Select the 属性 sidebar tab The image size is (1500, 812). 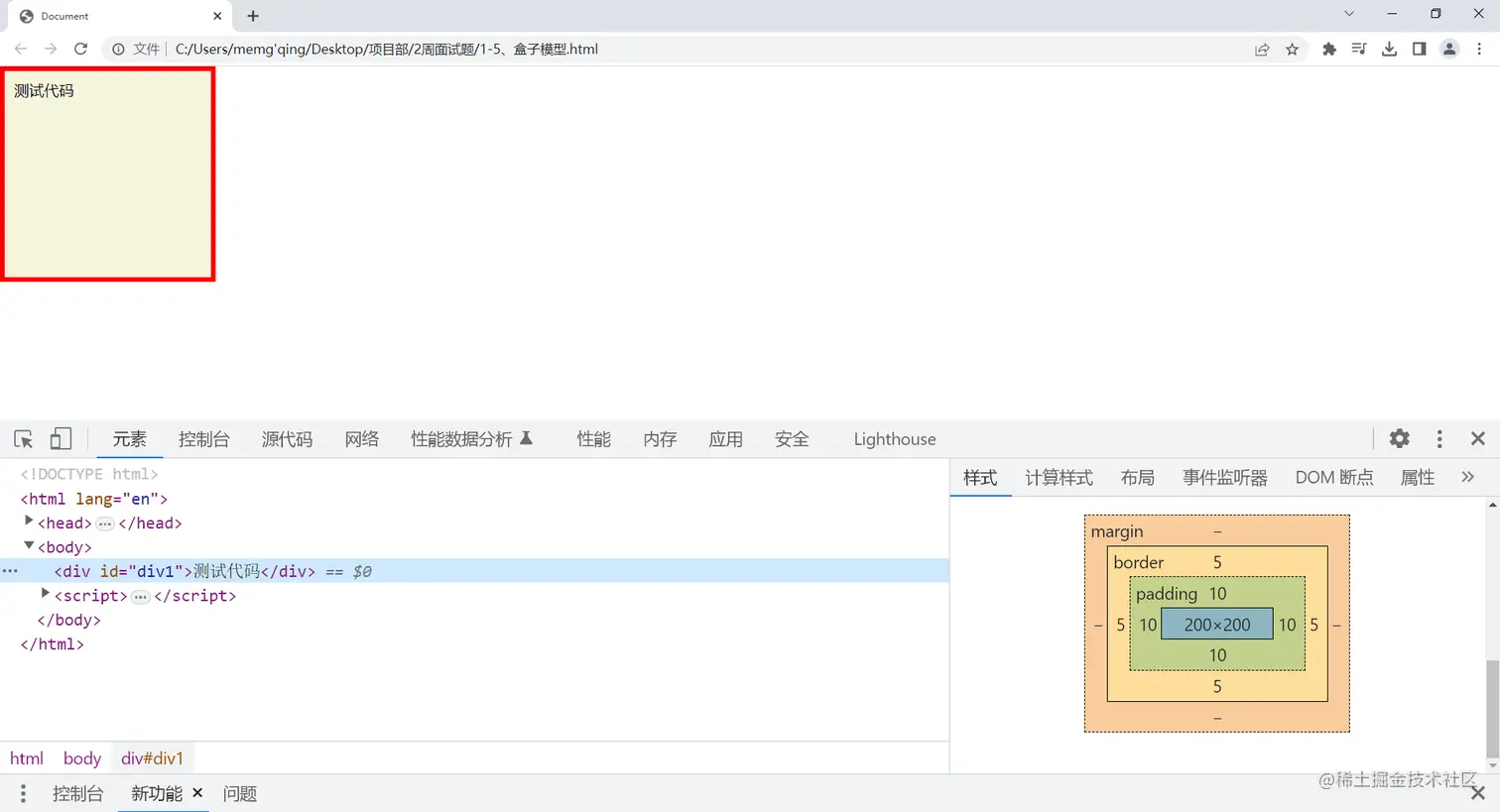pos(1417,478)
